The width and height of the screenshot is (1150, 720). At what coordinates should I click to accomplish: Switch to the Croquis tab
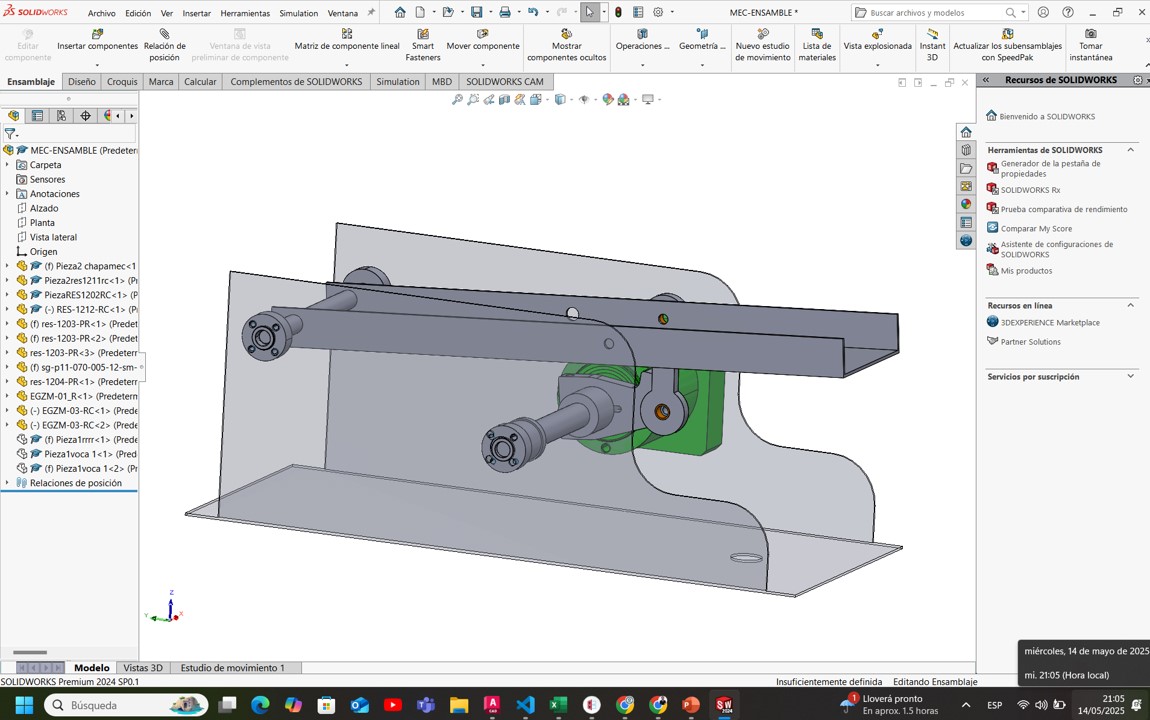point(122,81)
